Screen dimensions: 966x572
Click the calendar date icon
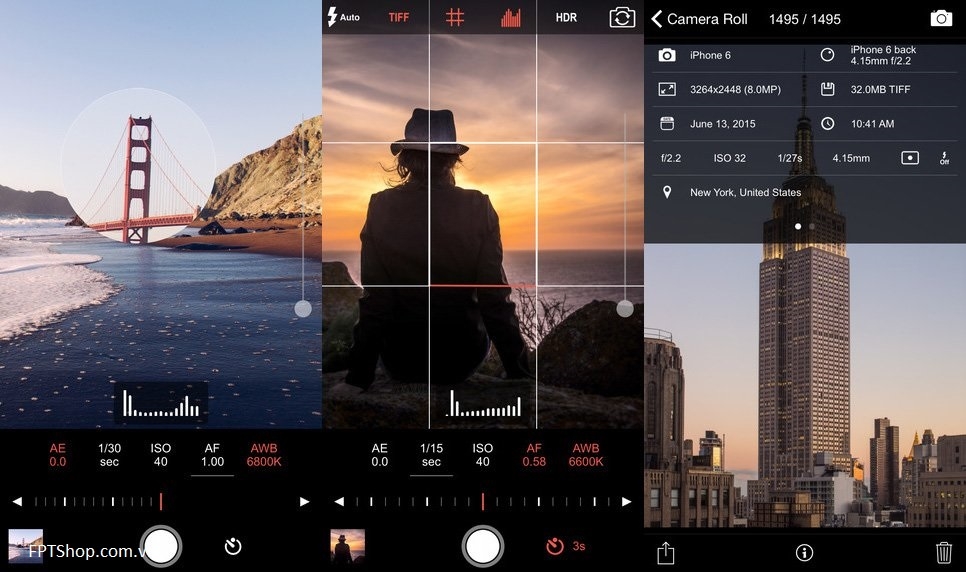click(667, 123)
